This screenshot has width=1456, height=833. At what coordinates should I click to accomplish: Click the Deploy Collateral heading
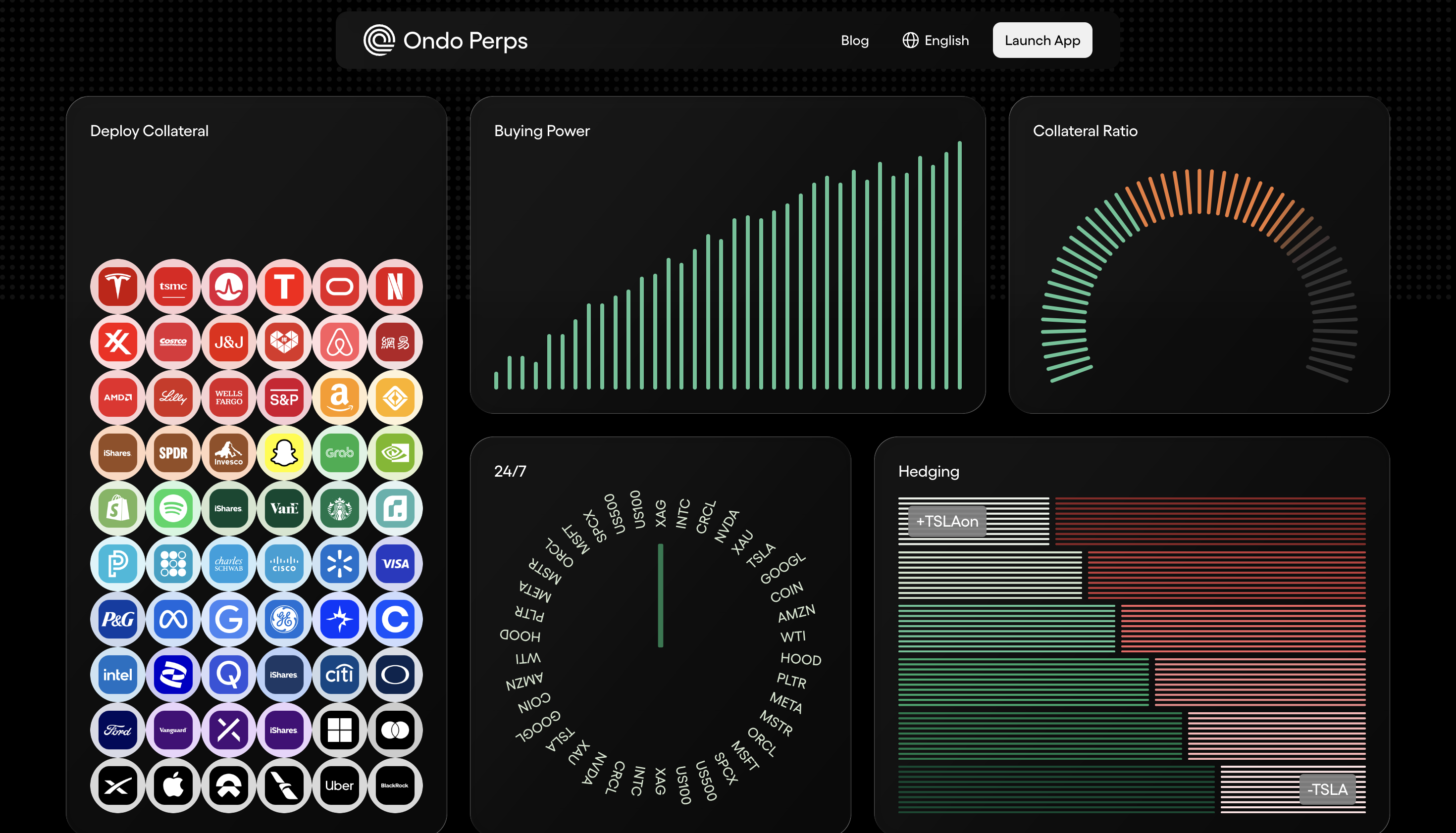(x=150, y=131)
